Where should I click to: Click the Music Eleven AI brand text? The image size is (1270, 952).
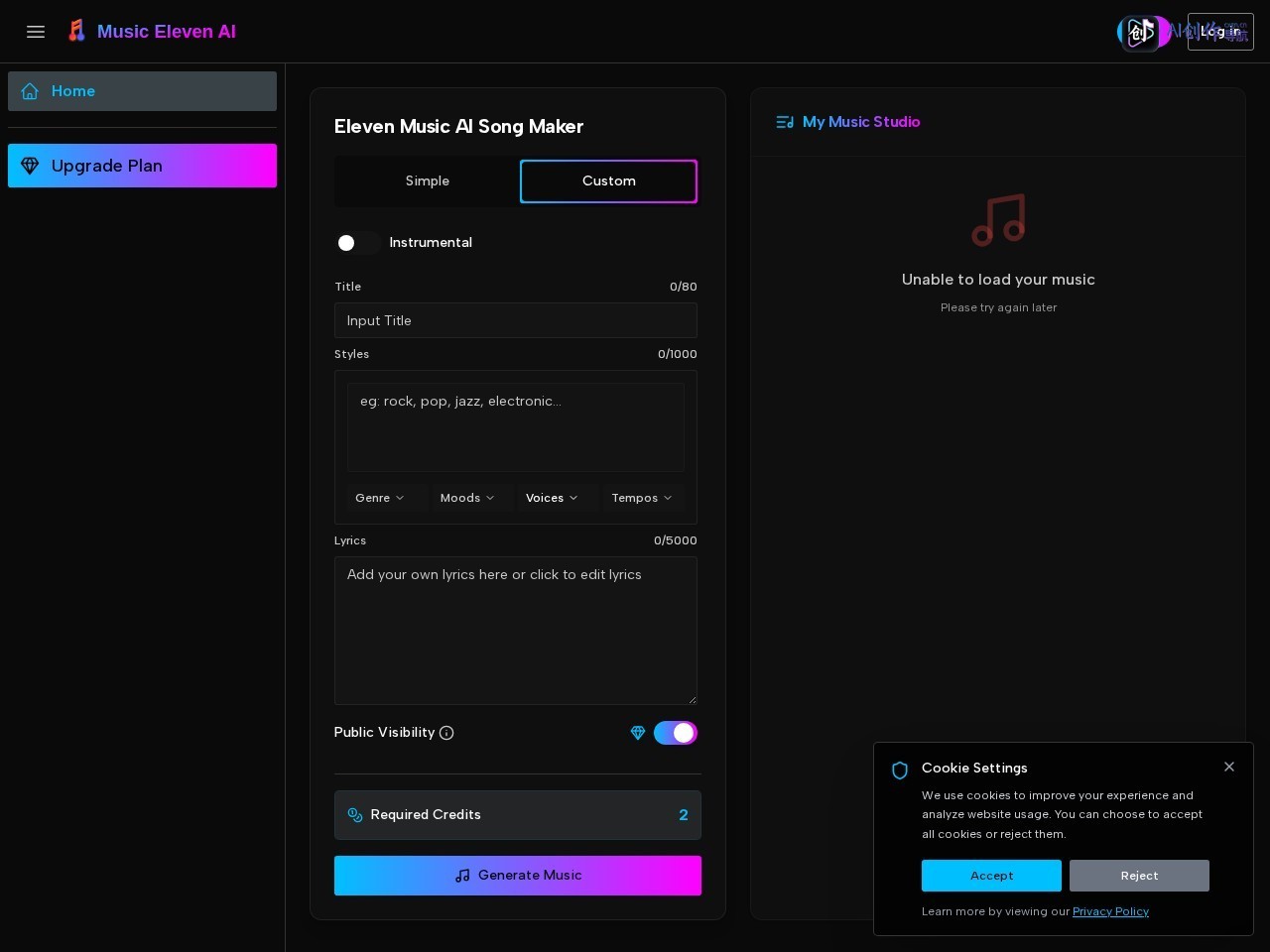click(x=167, y=32)
